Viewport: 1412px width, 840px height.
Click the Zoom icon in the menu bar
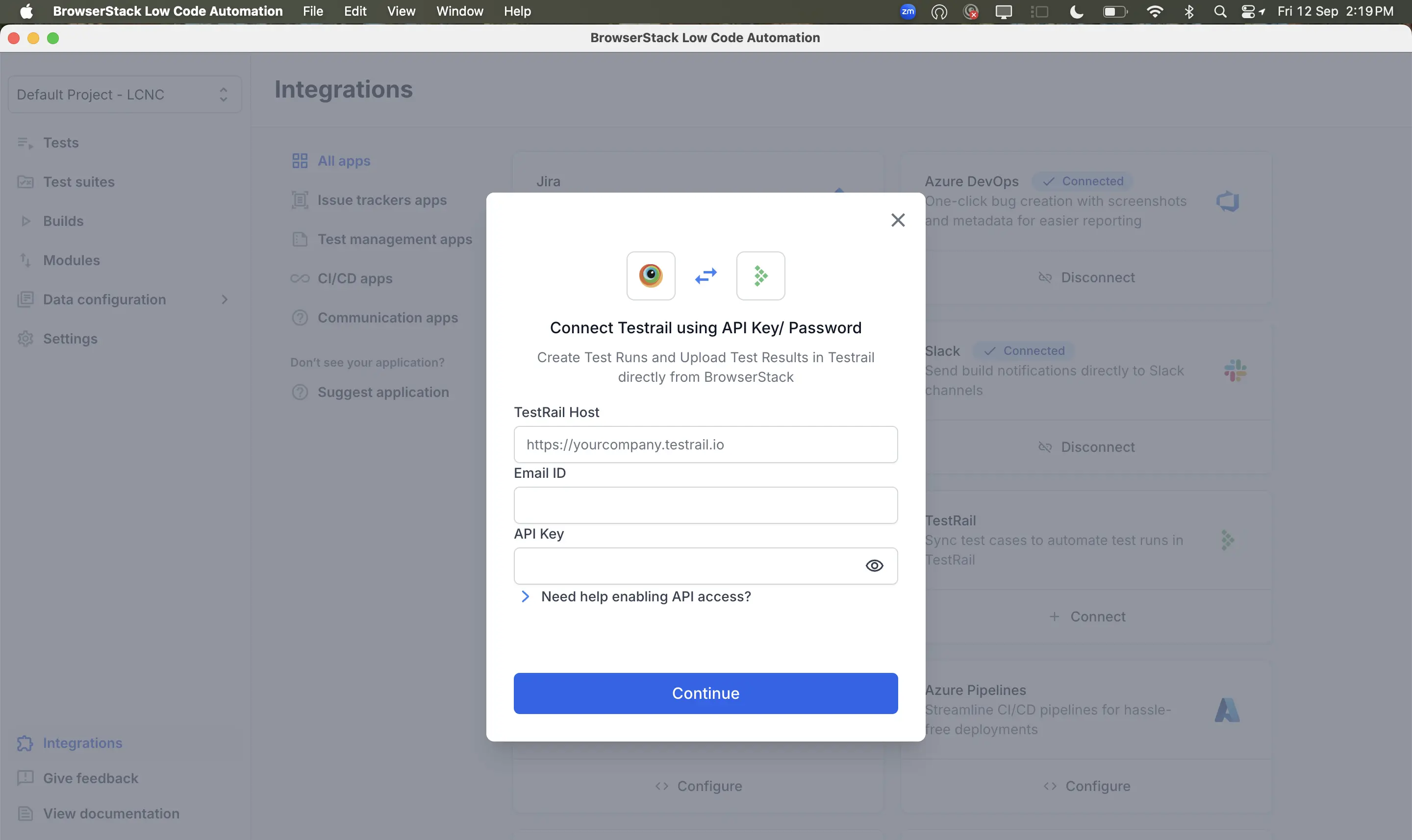click(907, 11)
